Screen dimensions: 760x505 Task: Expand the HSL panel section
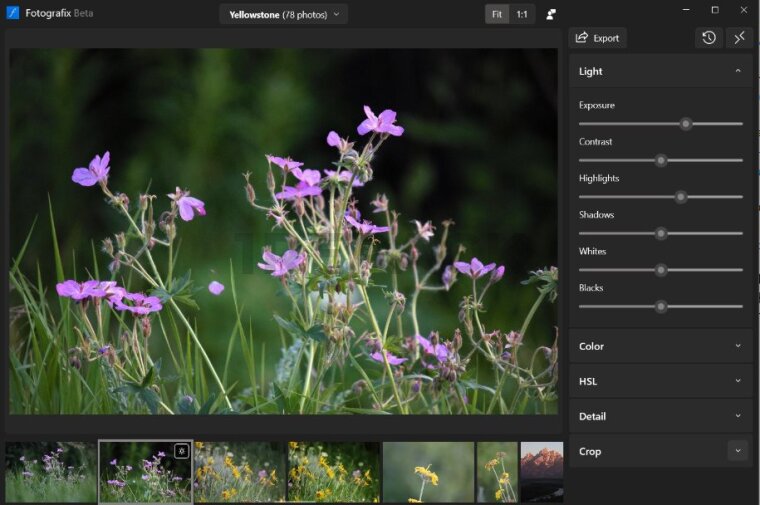pos(738,381)
